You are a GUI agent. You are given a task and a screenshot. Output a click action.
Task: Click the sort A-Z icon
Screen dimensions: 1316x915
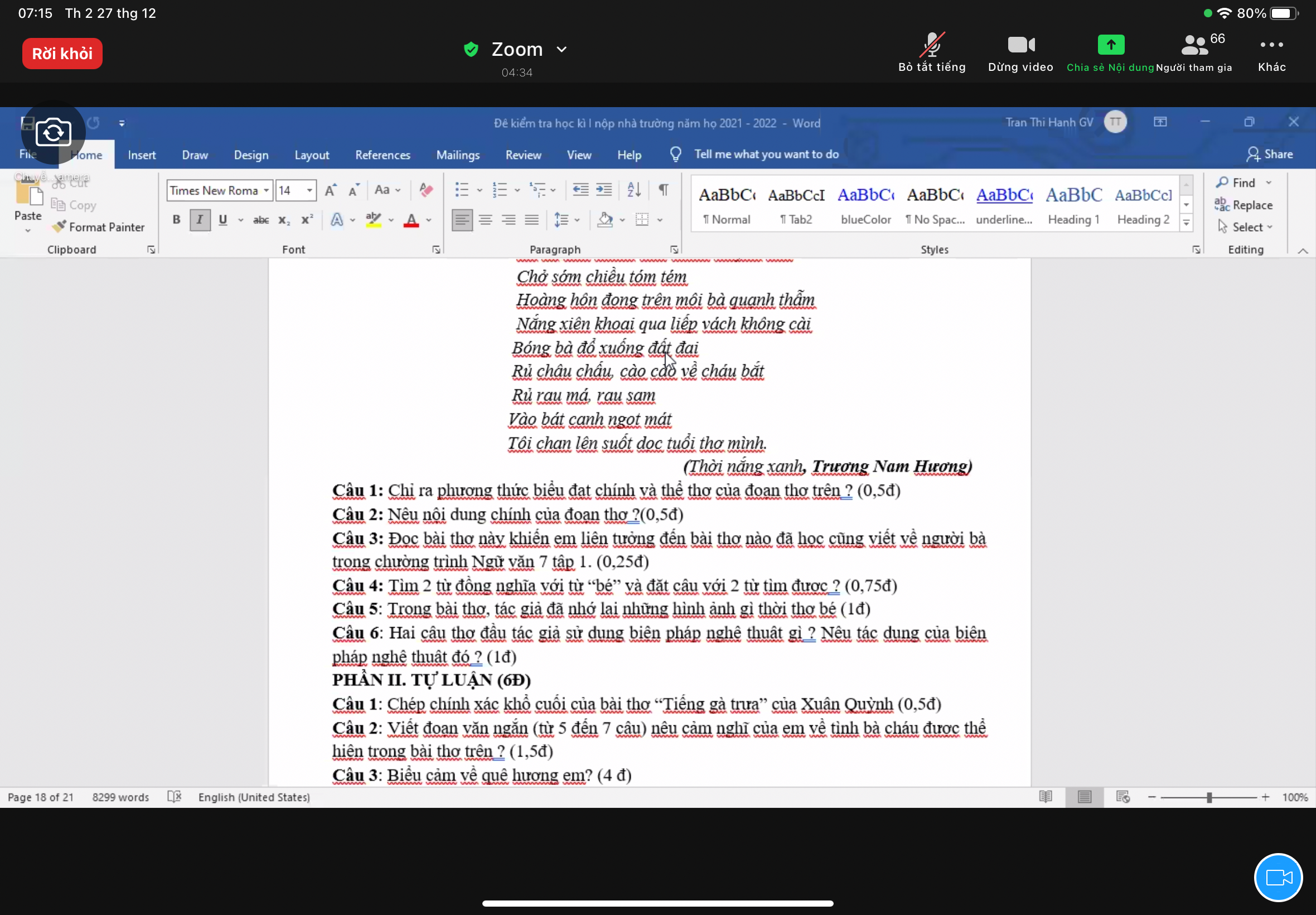(x=633, y=190)
